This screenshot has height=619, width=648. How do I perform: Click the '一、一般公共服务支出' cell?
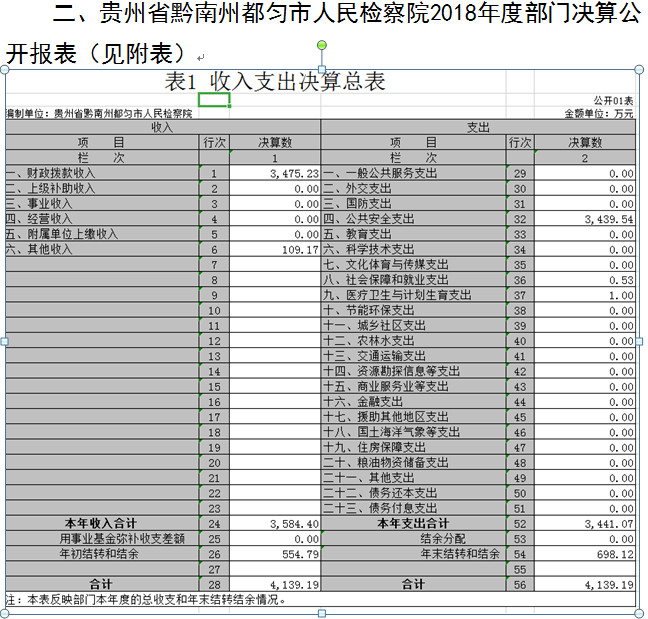(413, 173)
